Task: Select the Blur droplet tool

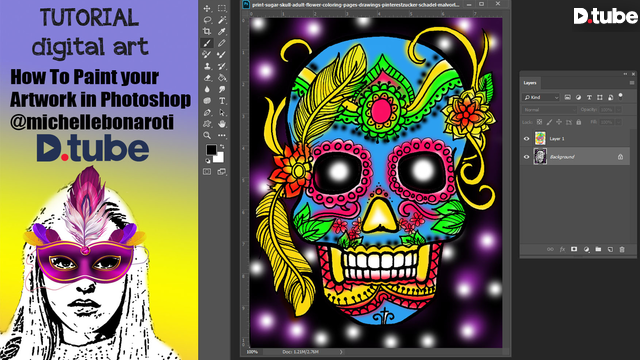Action: pyautogui.click(x=207, y=89)
